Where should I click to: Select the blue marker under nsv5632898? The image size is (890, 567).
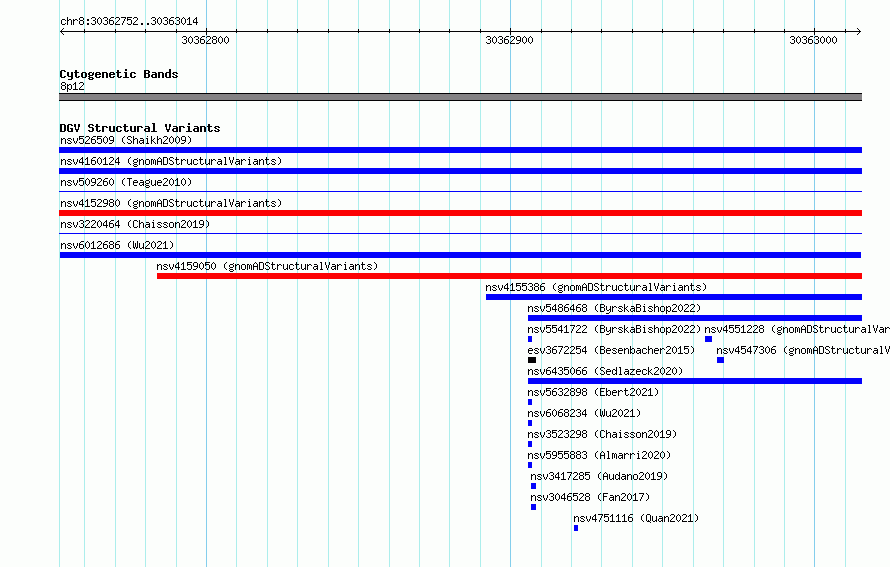(x=530, y=402)
